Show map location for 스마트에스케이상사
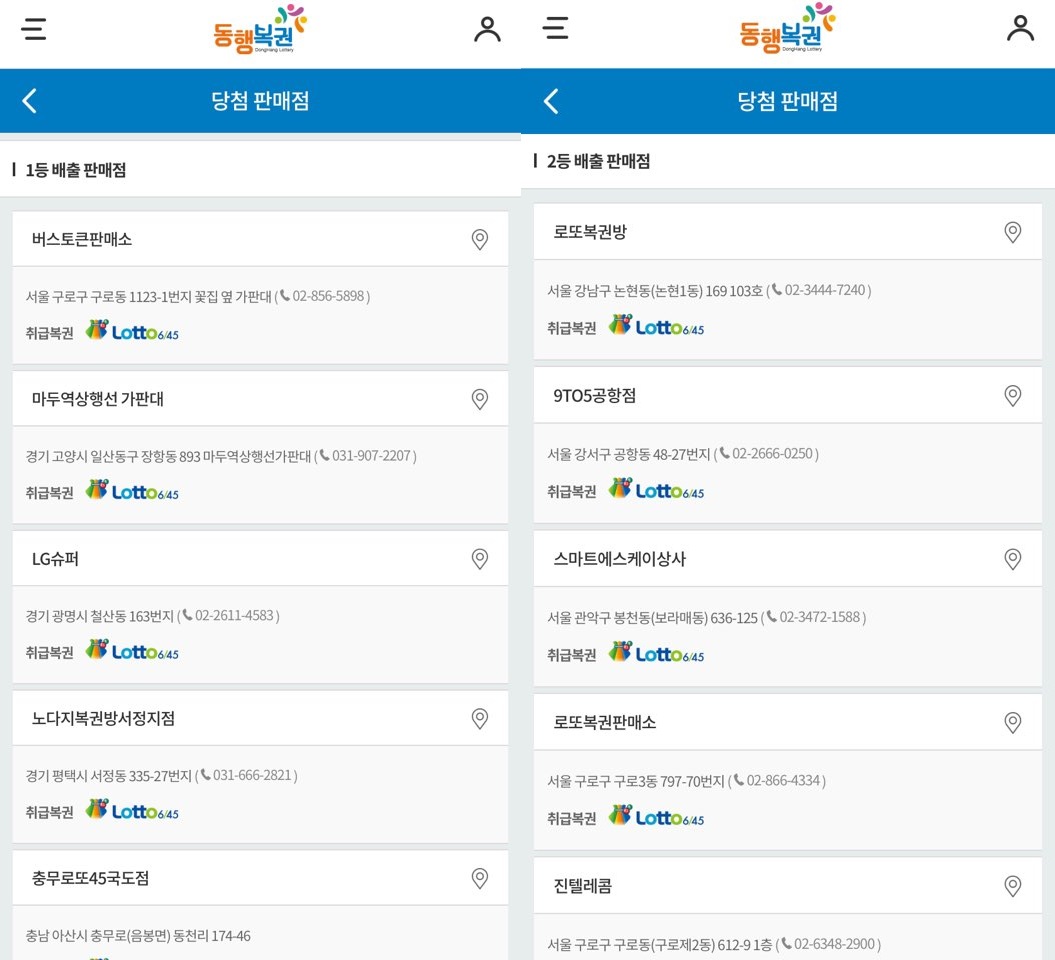This screenshot has width=1055, height=960. 1013,559
